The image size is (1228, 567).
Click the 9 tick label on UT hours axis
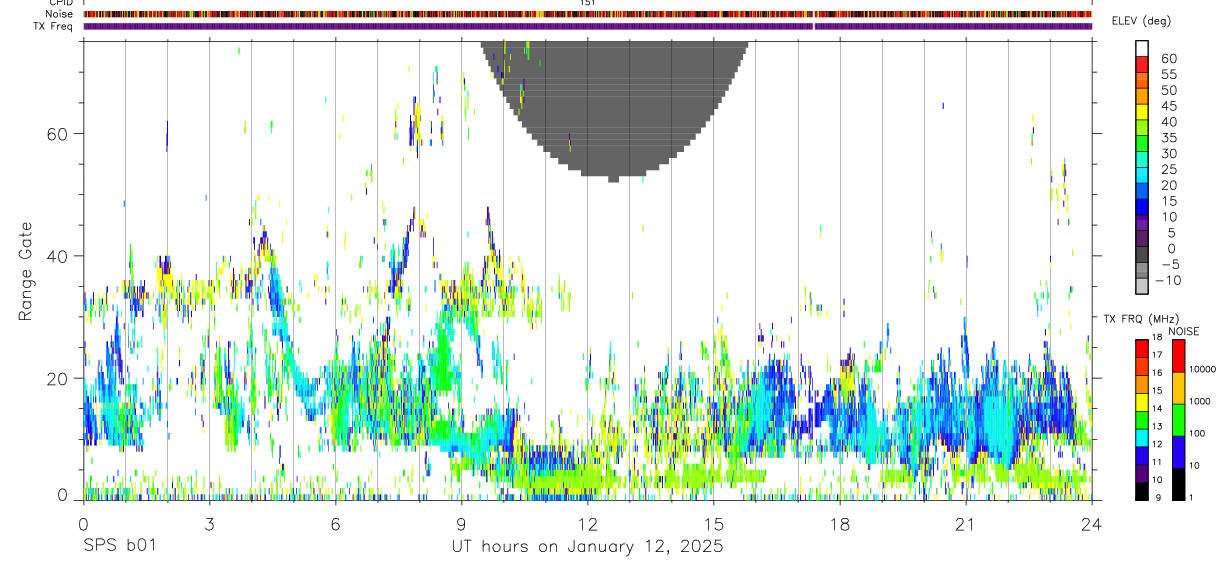461,524
